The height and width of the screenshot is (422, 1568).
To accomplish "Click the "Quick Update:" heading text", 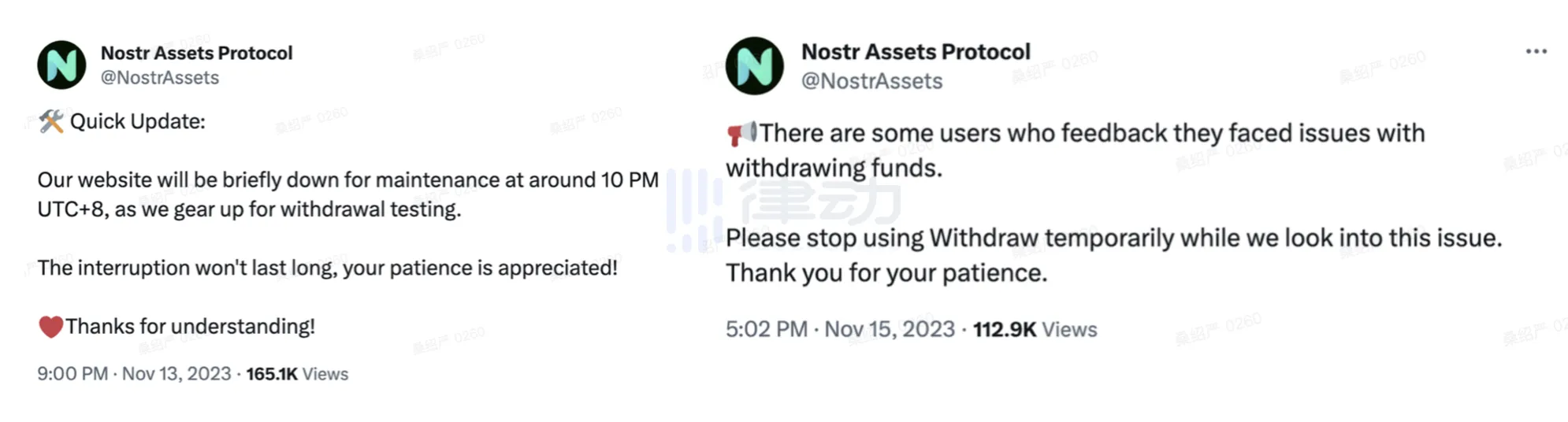I will pos(138,121).
